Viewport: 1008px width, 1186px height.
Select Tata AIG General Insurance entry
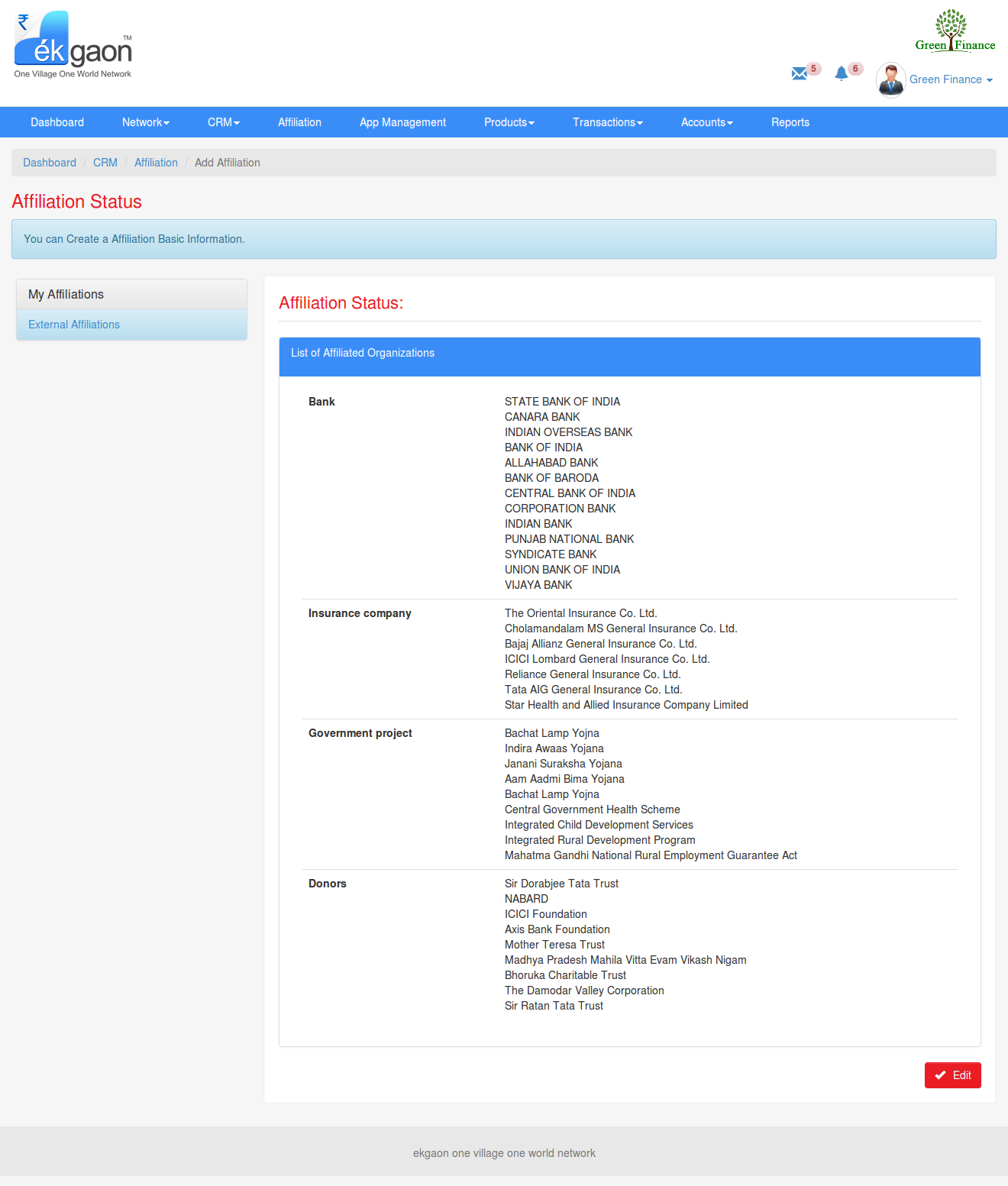coord(593,690)
